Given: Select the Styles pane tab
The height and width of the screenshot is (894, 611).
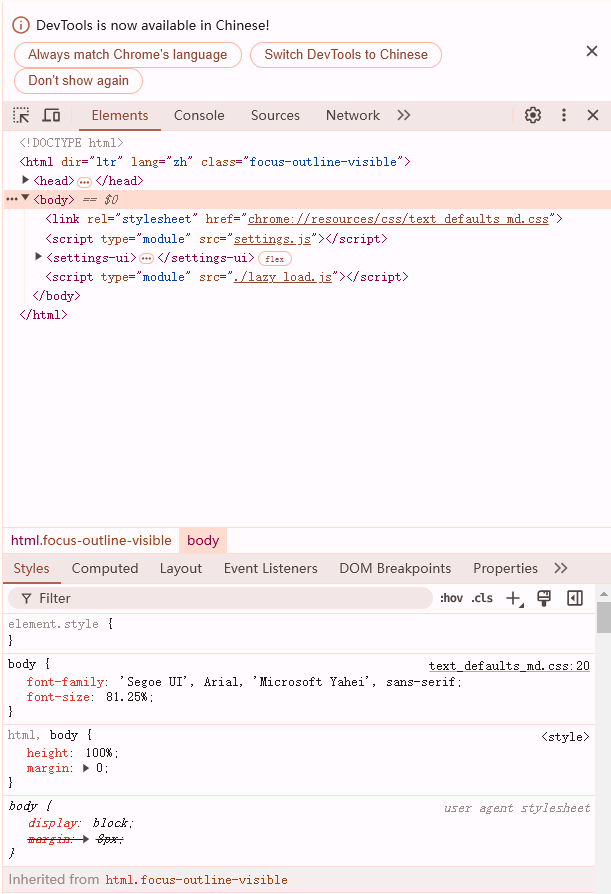Looking at the screenshot, I should [x=31, y=568].
